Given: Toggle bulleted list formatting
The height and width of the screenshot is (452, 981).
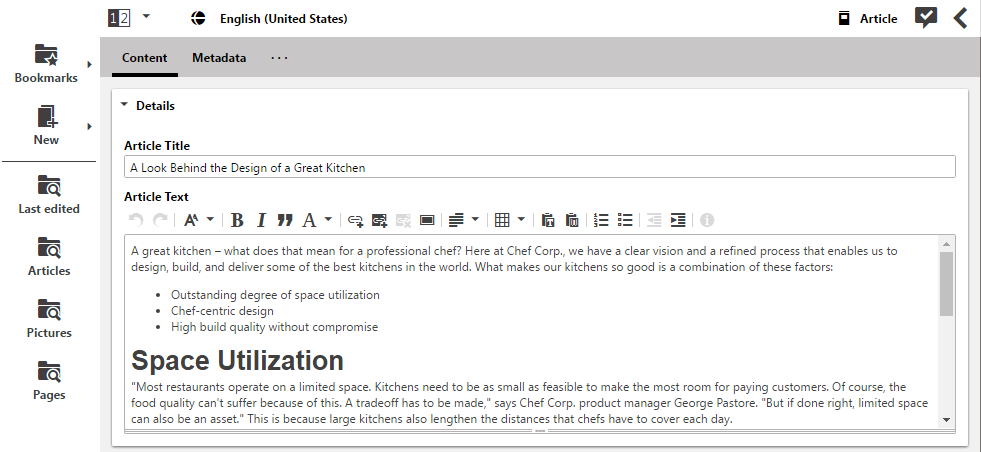Looking at the screenshot, I should click(625, 220).
